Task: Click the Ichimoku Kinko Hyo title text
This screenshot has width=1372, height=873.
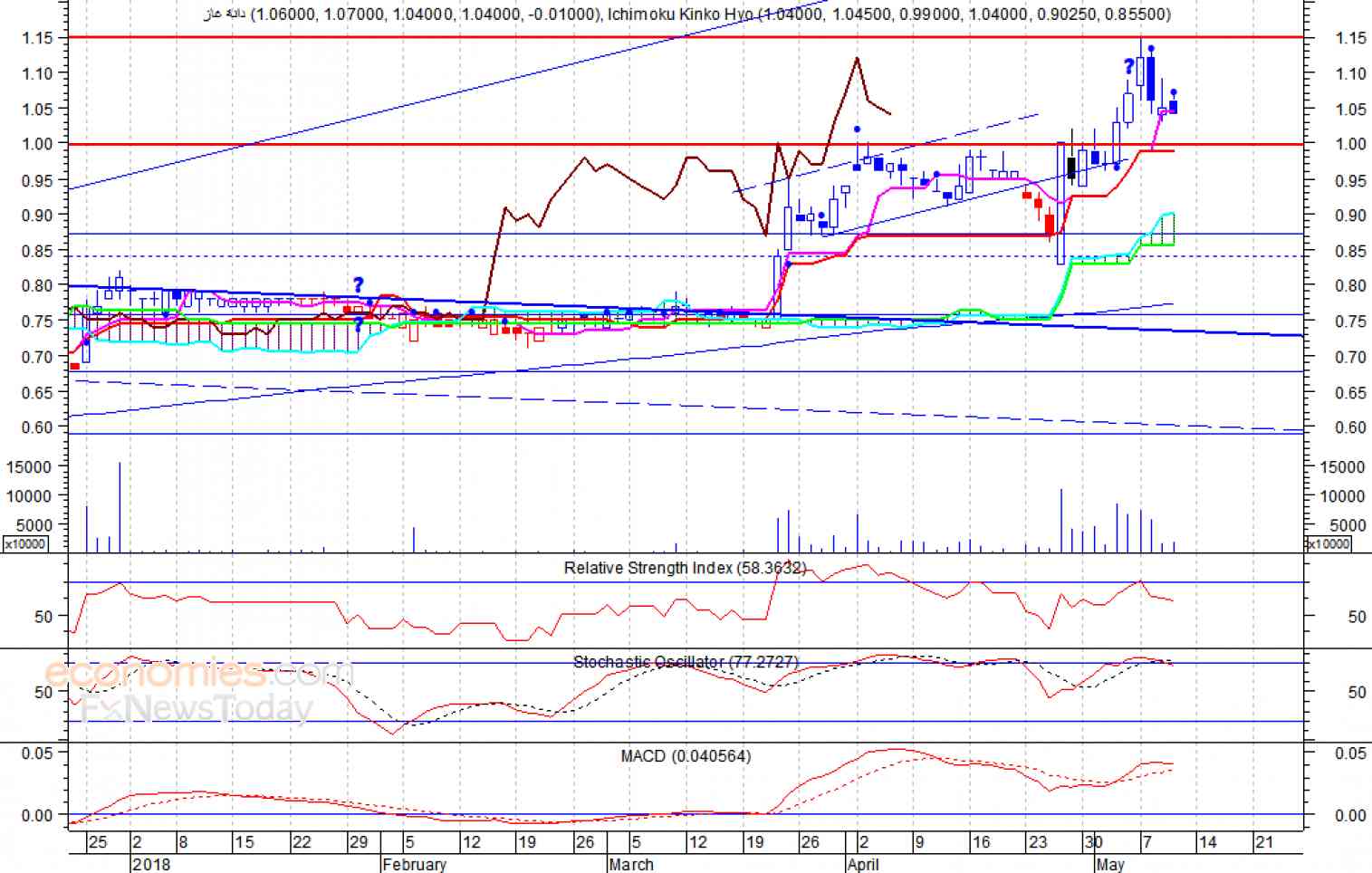Action: click(889, 14)
